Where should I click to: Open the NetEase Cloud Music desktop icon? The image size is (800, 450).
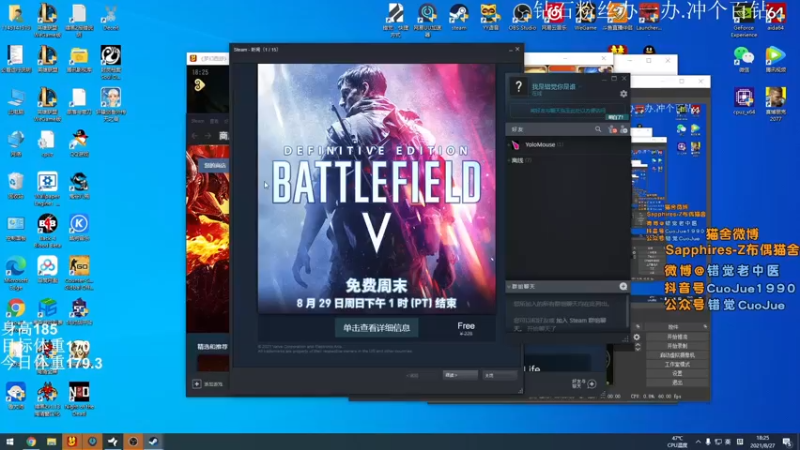[x=554, y=17]
